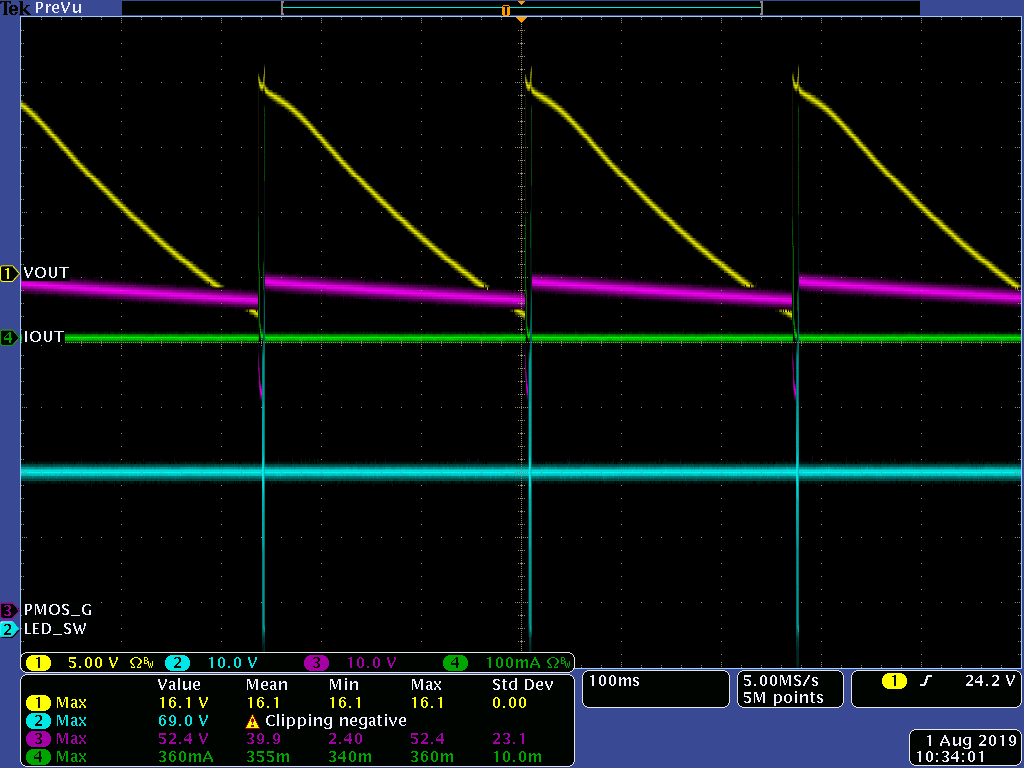
Task: Click the 52.4 V channel 3 value
Action: point(184,739)
